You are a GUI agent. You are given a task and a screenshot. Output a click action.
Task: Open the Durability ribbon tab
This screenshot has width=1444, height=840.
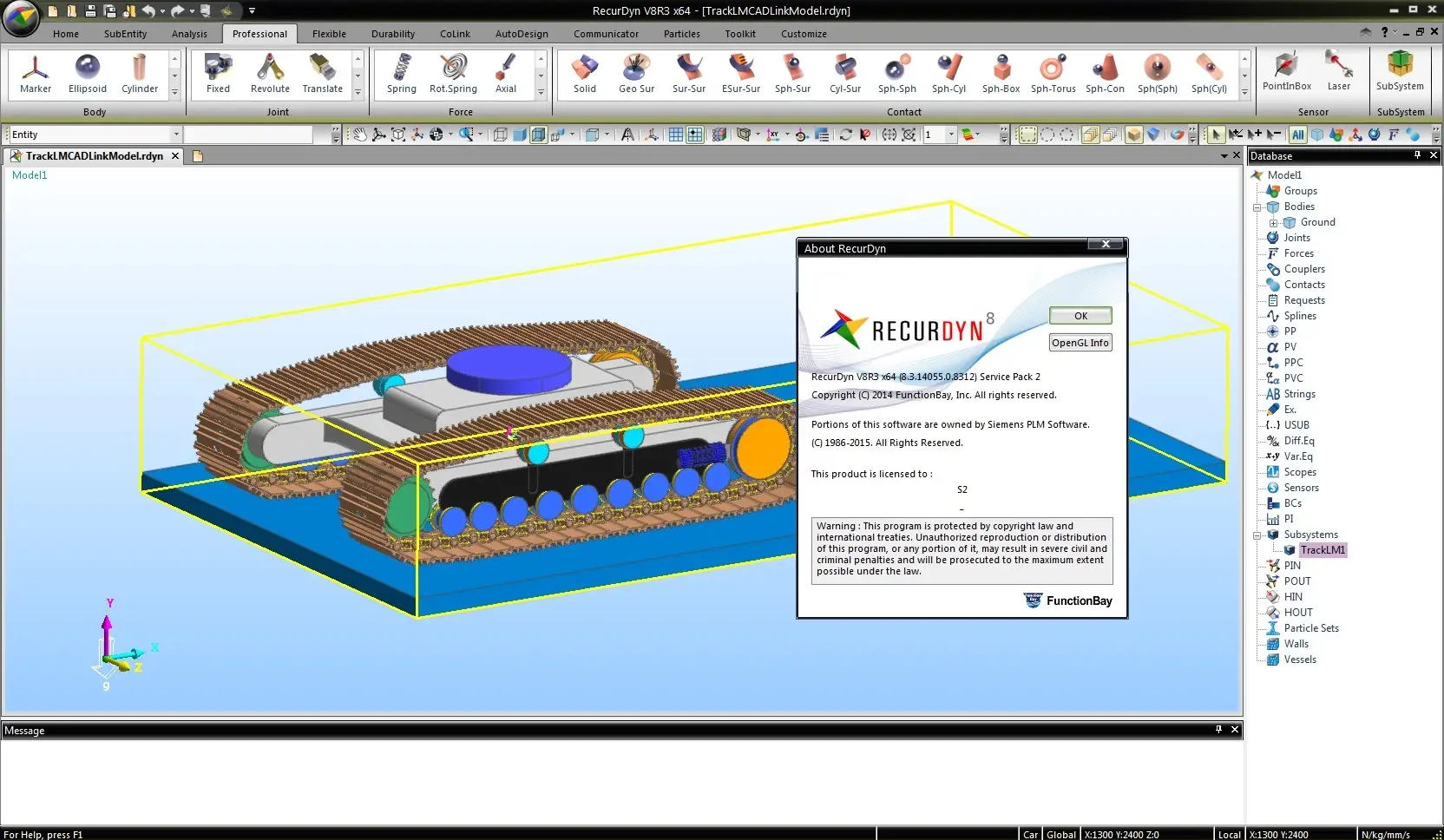[393, 34]
